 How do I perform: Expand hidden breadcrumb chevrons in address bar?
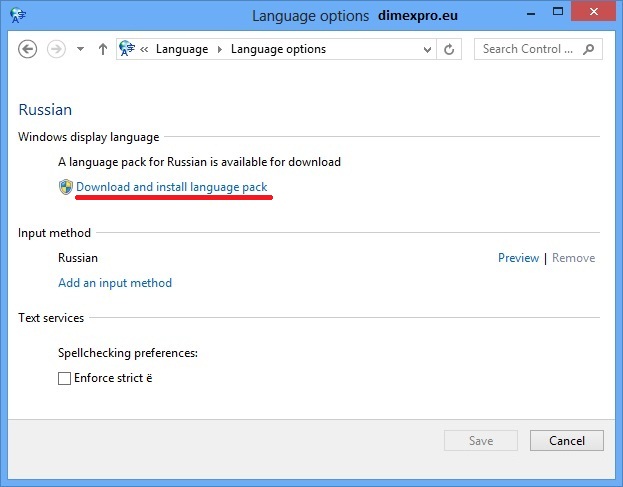pyautogui.click(x=144, y=49)
